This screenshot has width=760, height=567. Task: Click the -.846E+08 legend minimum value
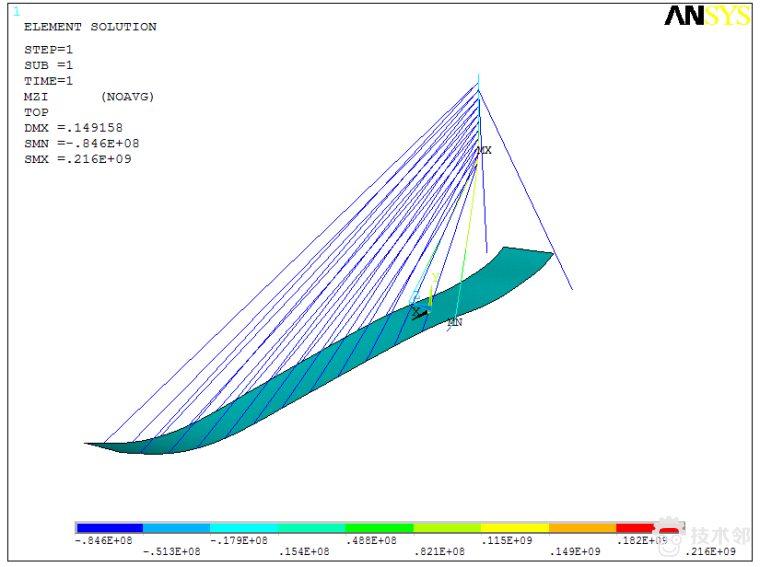[103, 540]
